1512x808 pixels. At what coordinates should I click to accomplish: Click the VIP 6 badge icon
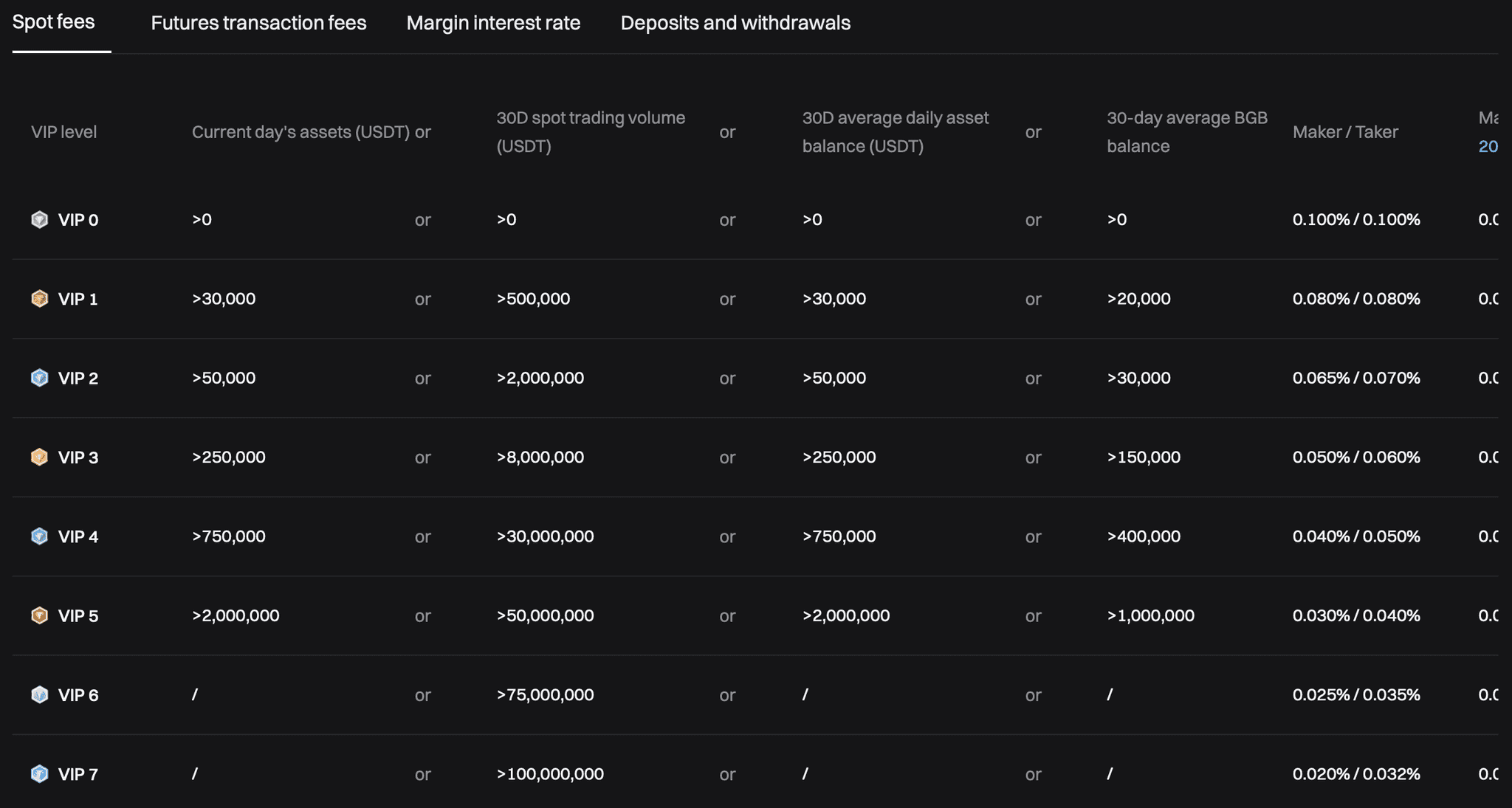coord(40,694)
